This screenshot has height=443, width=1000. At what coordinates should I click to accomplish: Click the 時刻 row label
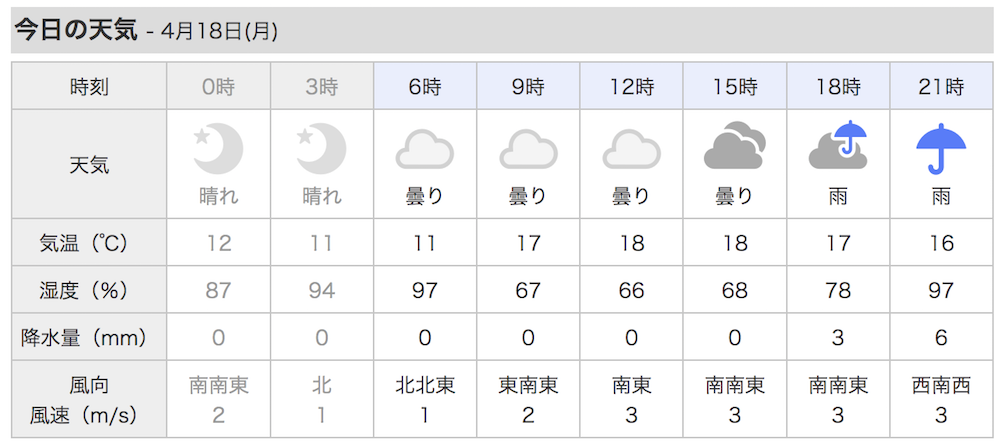click(x=89, y=86)
